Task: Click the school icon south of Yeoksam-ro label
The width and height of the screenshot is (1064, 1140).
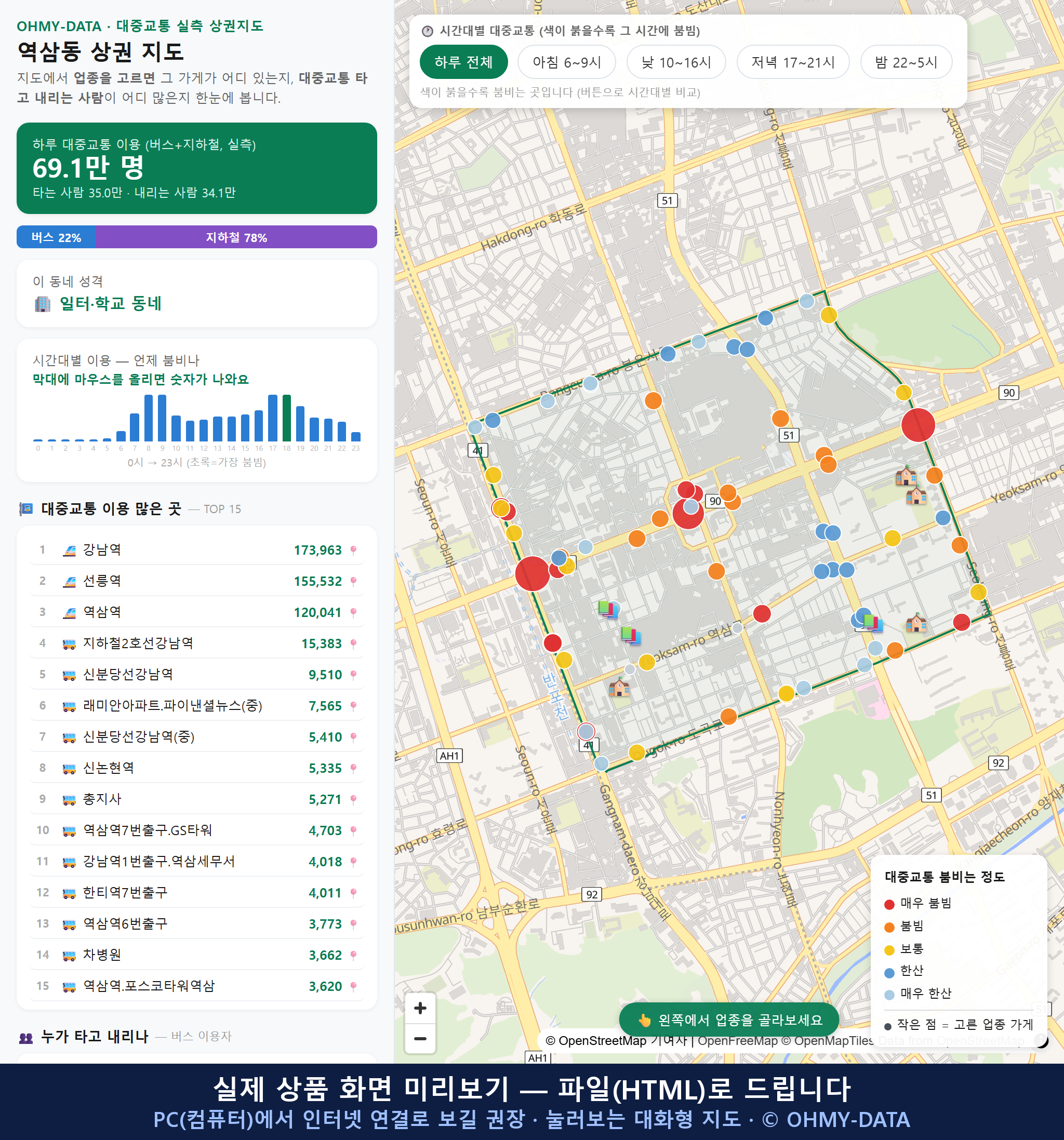Action: (619, 687)
